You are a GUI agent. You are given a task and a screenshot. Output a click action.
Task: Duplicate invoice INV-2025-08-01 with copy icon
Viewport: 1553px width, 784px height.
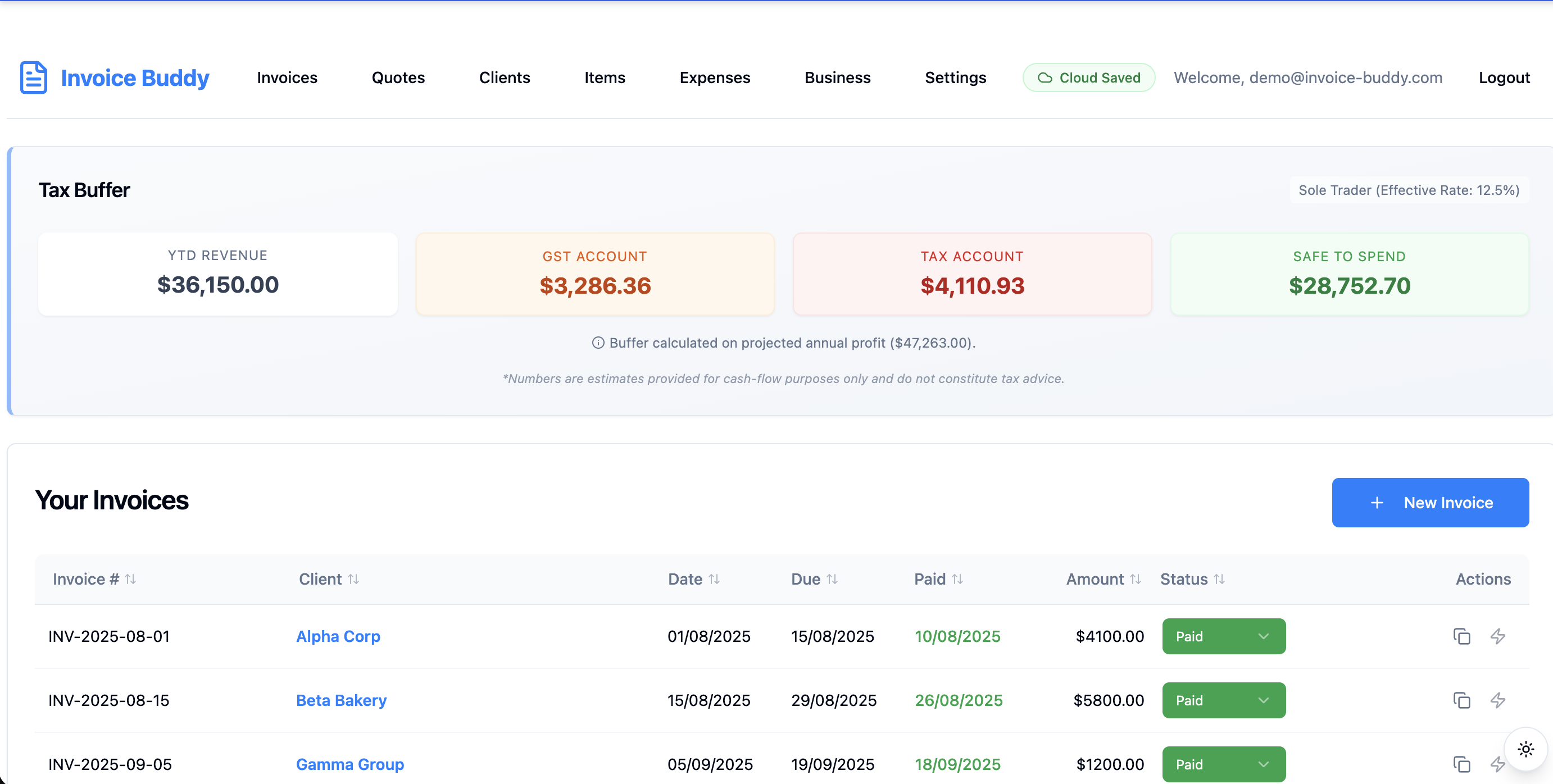click(1461, 636)
